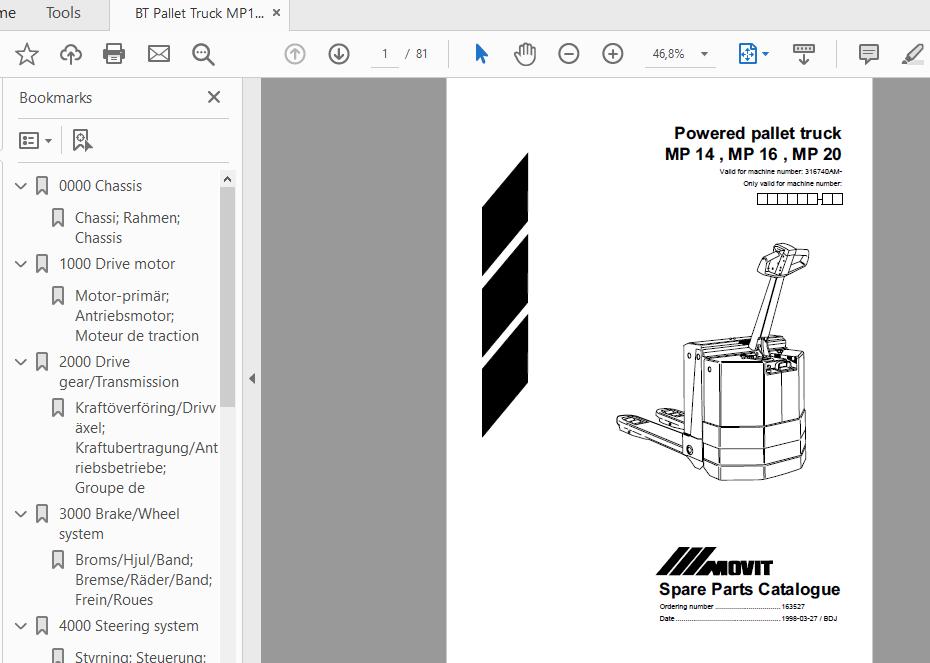Screen dimensions: 930x663
Task: Open the 2000 Drive gear/Transmission bookmark
Action: (x=119, y=372)
